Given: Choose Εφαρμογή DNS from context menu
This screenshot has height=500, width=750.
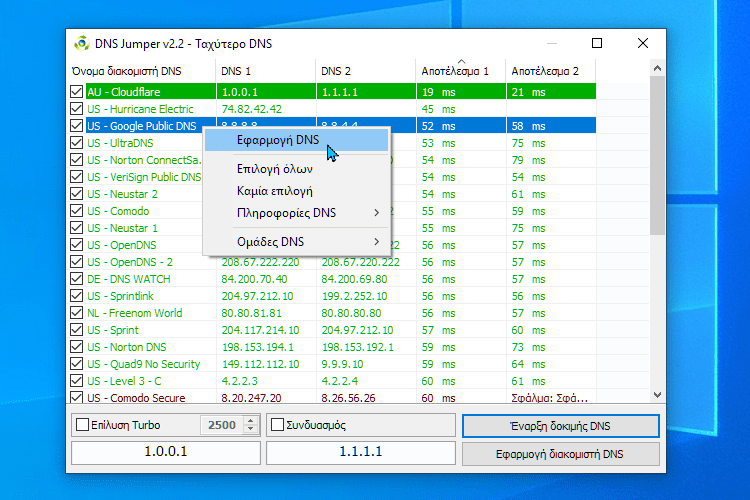Looking at the screenshot, I should (x=297, y=140).
